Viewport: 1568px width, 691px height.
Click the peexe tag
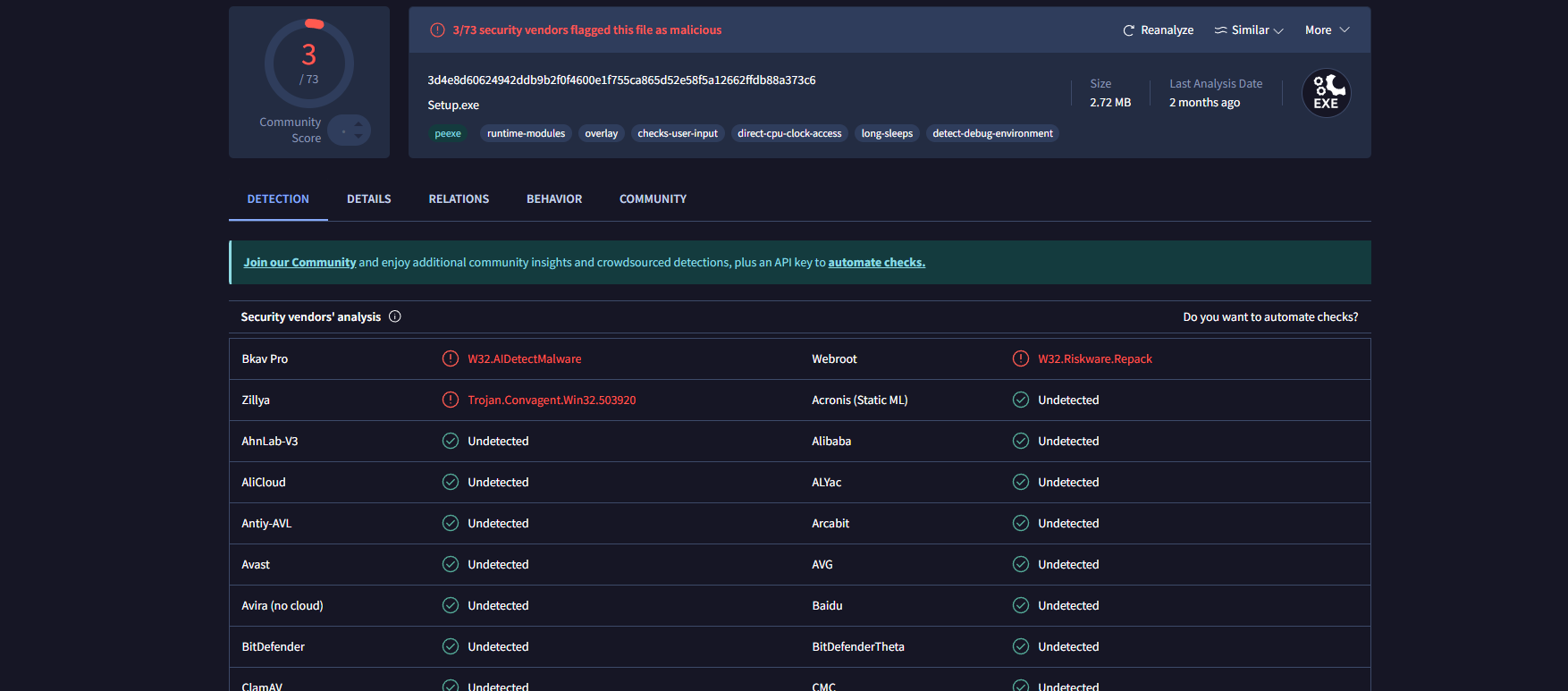point(448,134)
